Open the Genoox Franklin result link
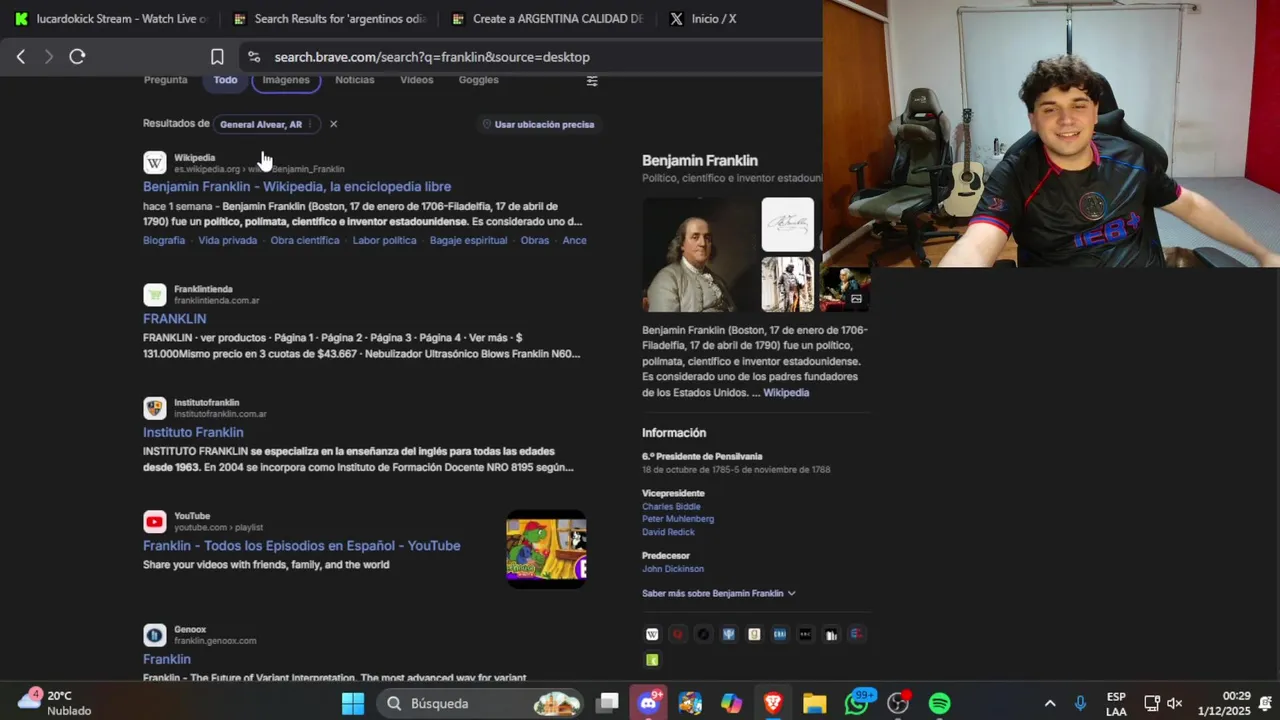The image size is (1280, 720). 167,659
